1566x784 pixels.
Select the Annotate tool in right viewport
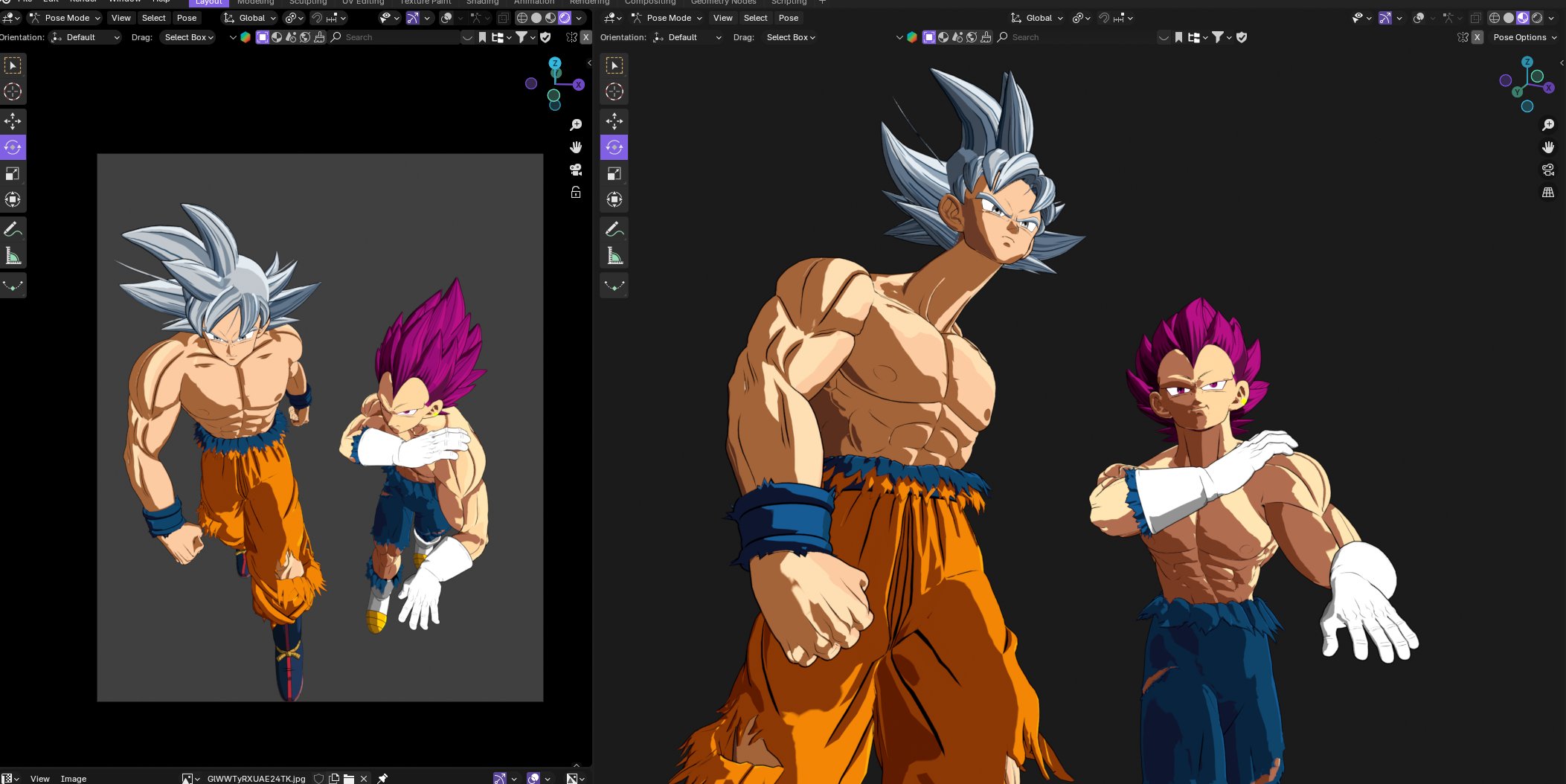coord(614,229)
